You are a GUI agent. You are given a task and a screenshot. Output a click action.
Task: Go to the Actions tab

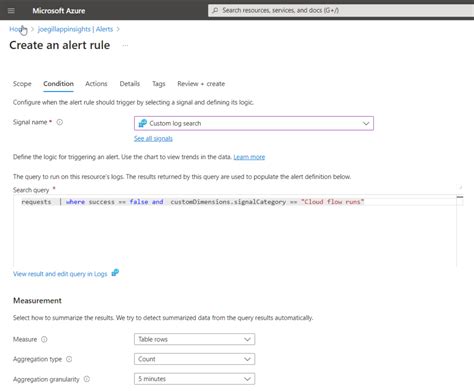[x=96, y=84]
